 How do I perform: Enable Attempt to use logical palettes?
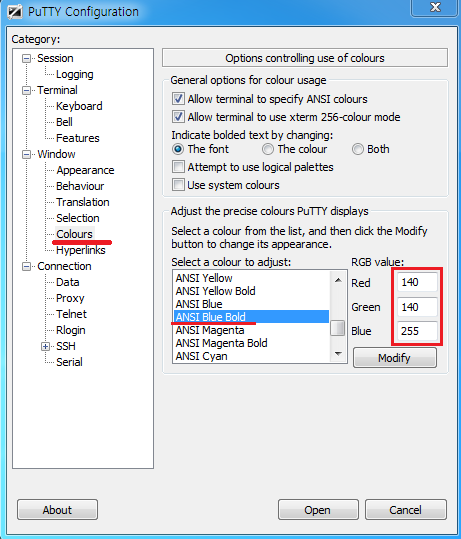(178, 167)
